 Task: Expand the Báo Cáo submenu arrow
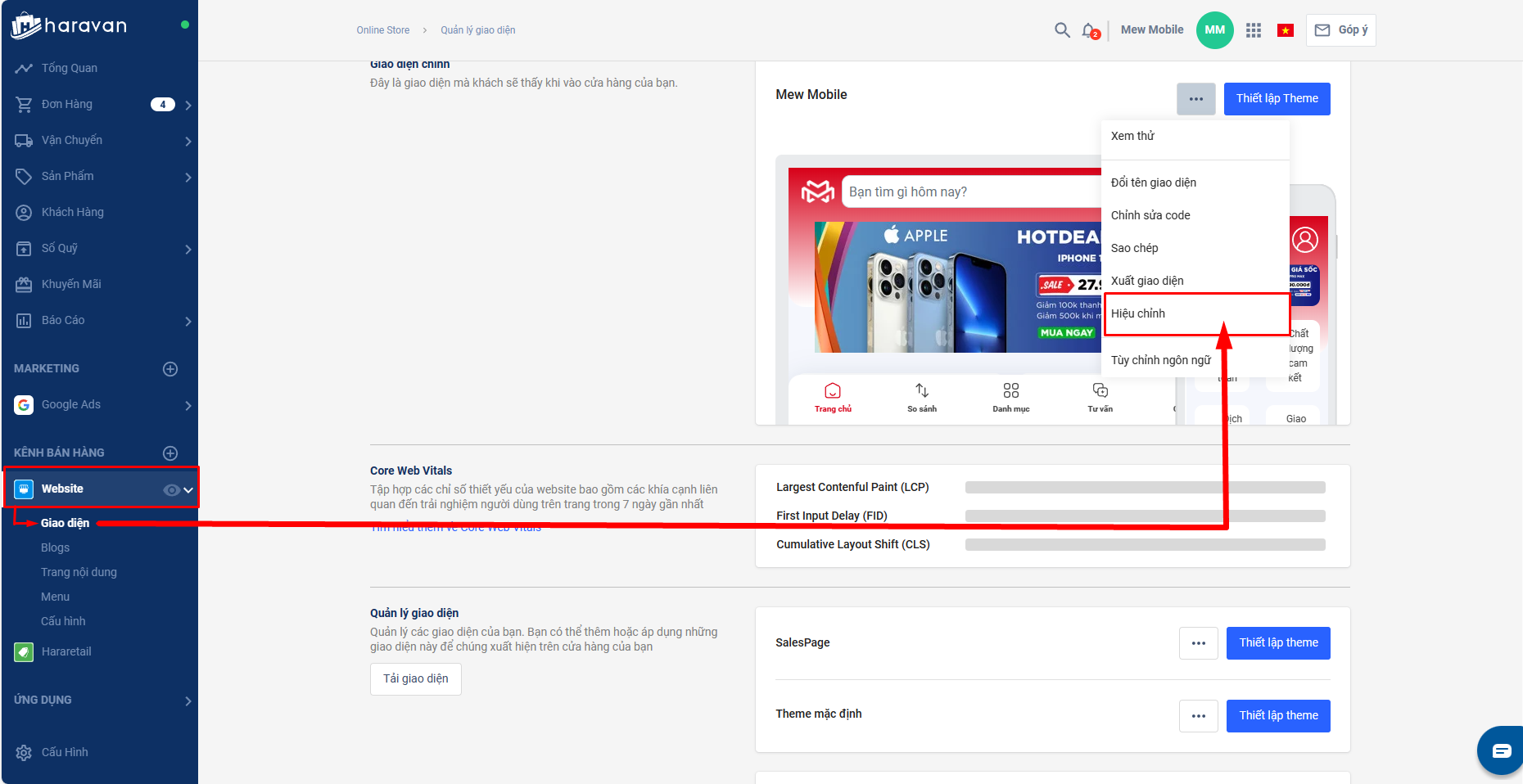click(x=188, y=321)
